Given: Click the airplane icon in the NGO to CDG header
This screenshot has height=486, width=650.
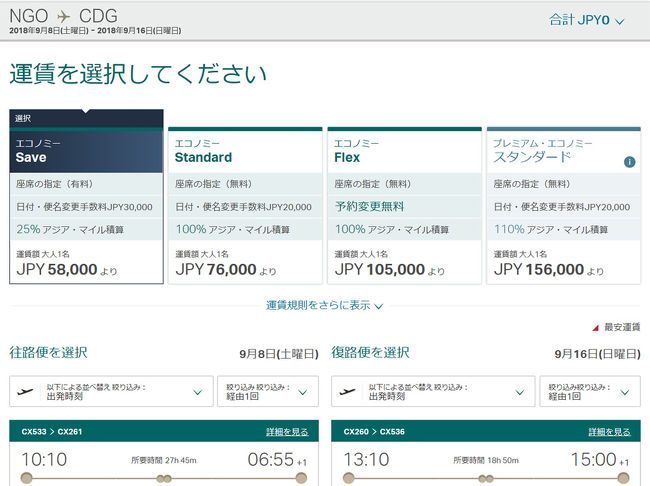Looking at the screenshot, I should (63, 17).
